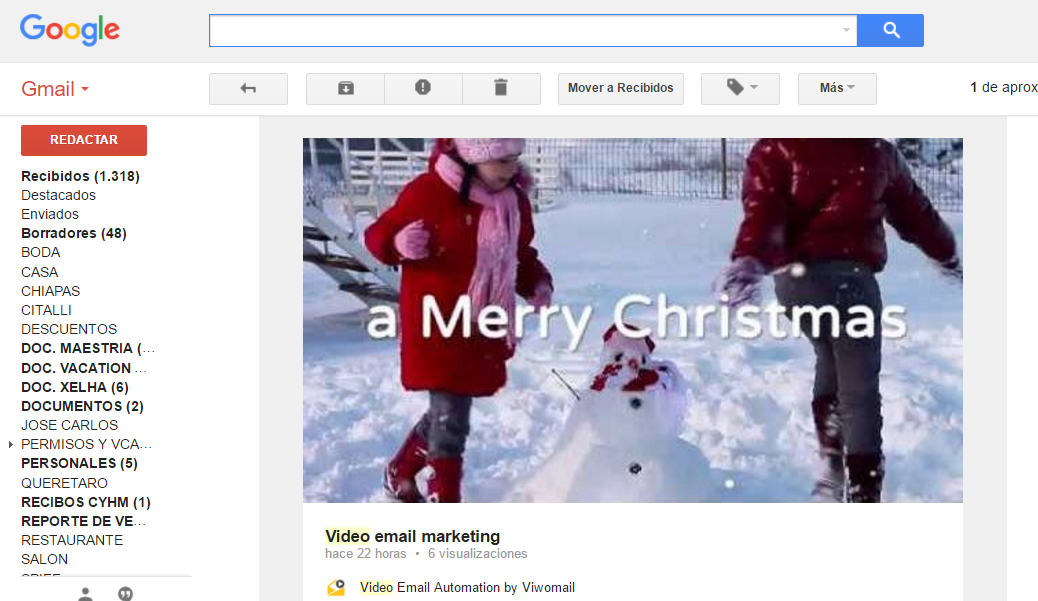The height and width of the screenshot is (601, 1038).
Task: Select the RESTAURANTE label
Action: 72,540
